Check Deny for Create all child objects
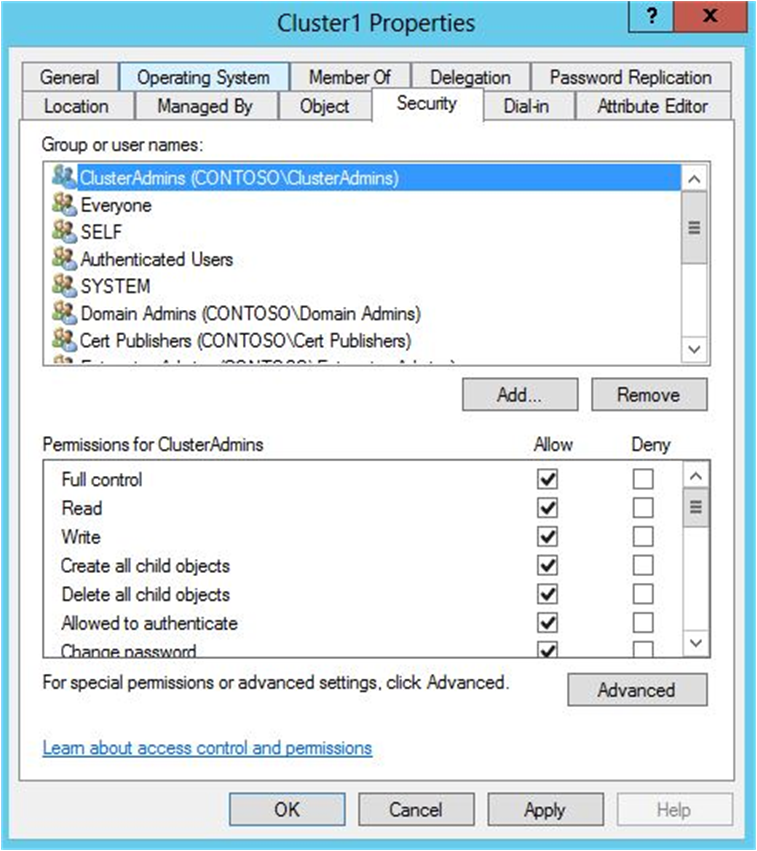The height and width of the screenshot is (851, 757). point(643,566)
